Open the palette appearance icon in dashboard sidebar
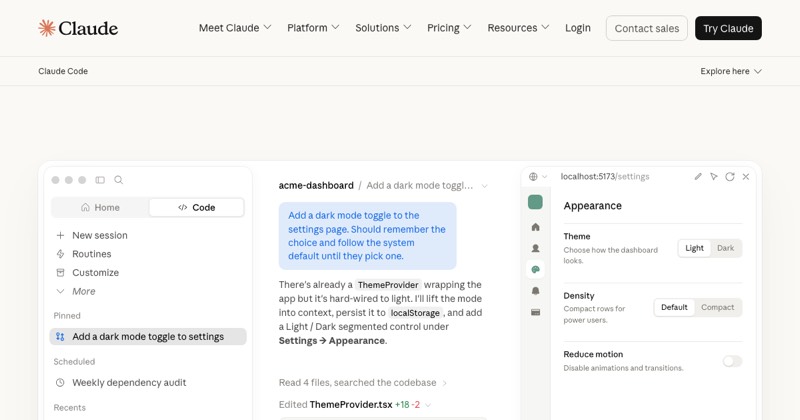The image size is (800, 420). 535,269
